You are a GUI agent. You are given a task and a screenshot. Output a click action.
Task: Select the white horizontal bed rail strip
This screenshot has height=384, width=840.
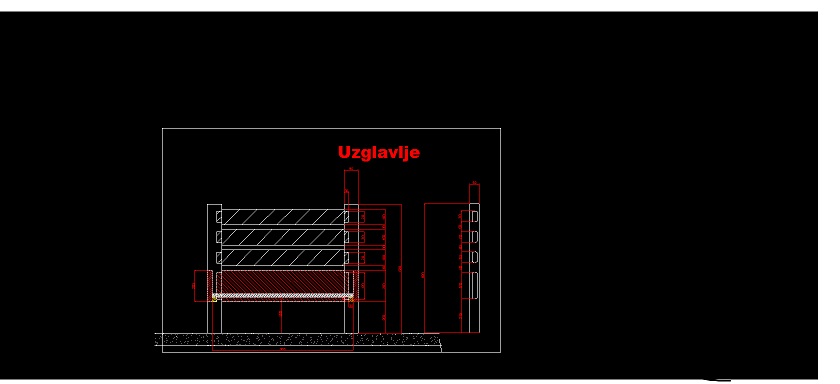point(283,296)
